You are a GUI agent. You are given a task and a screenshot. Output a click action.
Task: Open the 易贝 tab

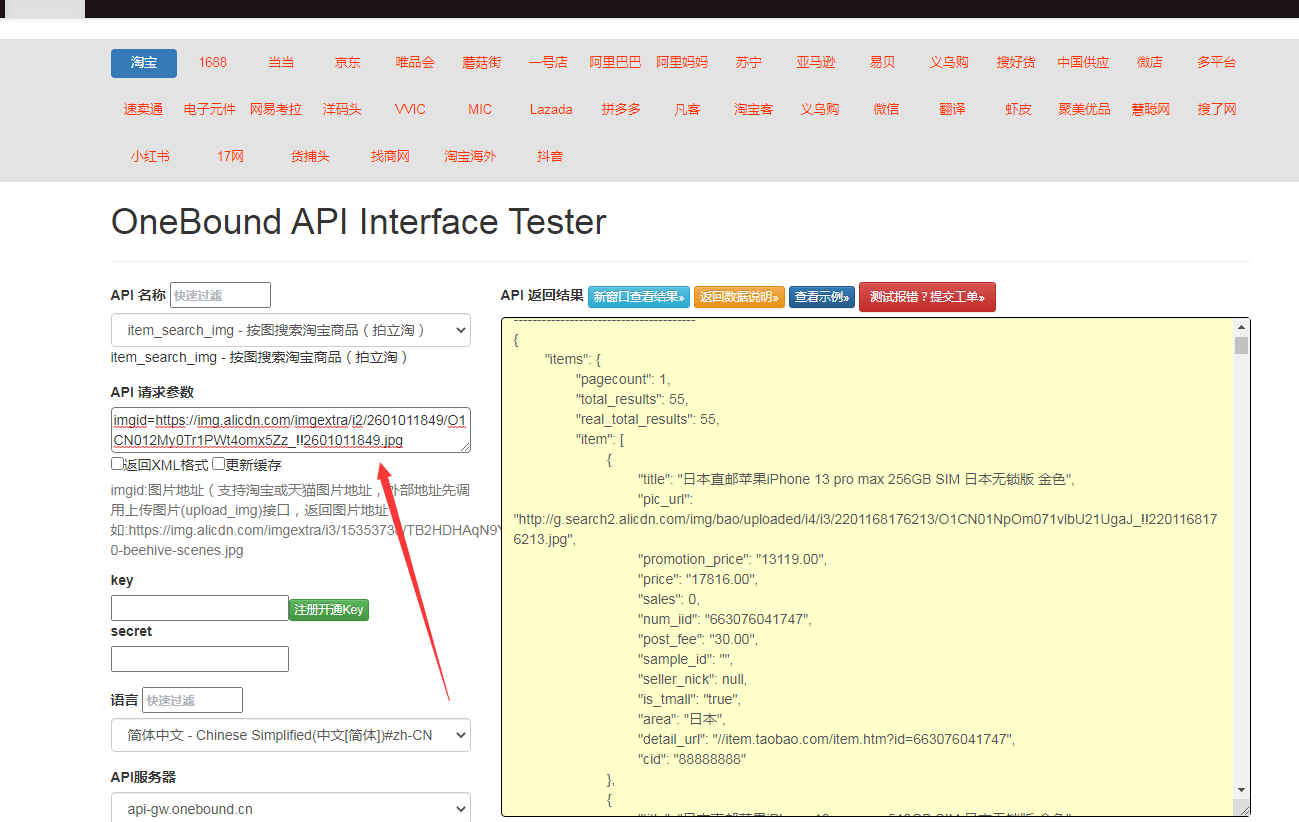(883, 62)
